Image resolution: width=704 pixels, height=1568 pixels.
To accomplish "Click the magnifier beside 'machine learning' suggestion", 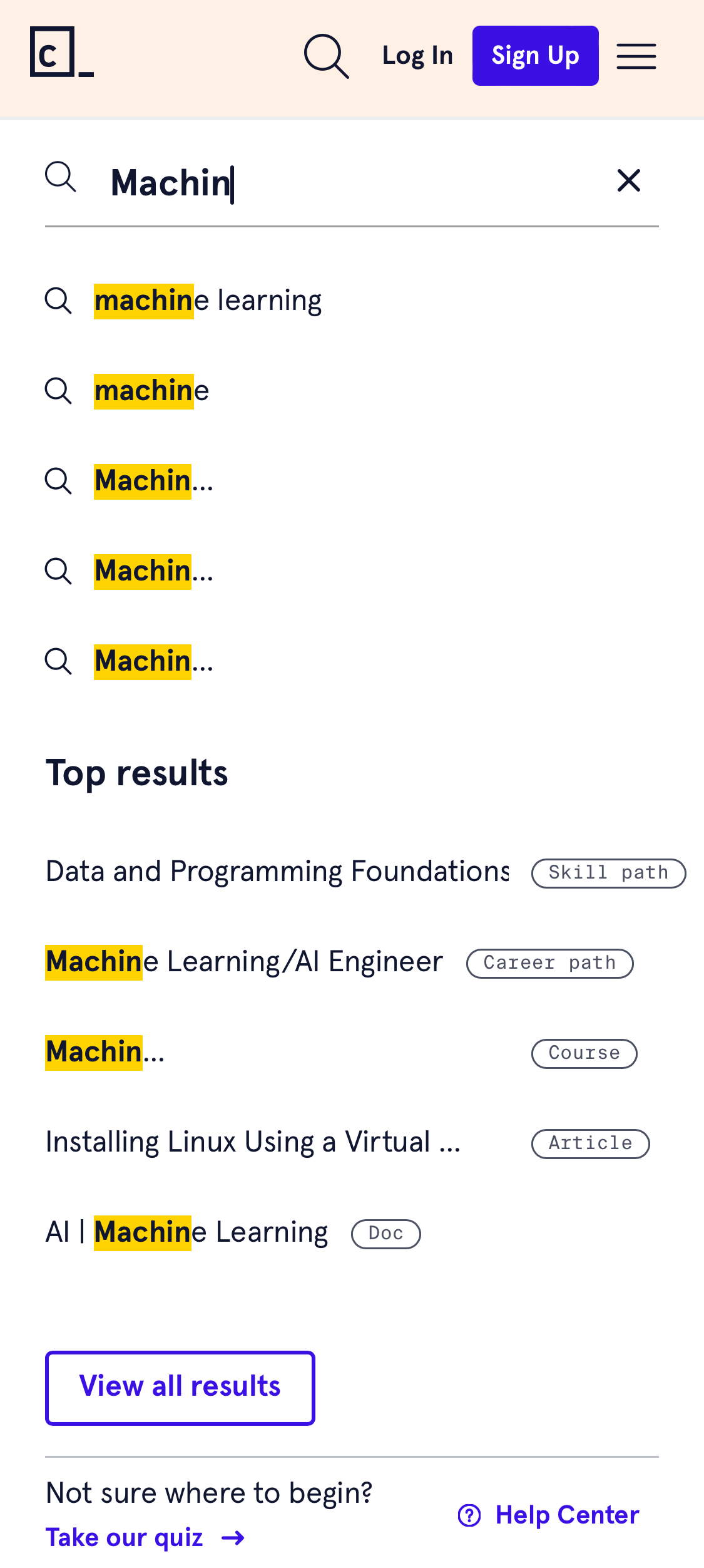I will (x=59, y=301).
